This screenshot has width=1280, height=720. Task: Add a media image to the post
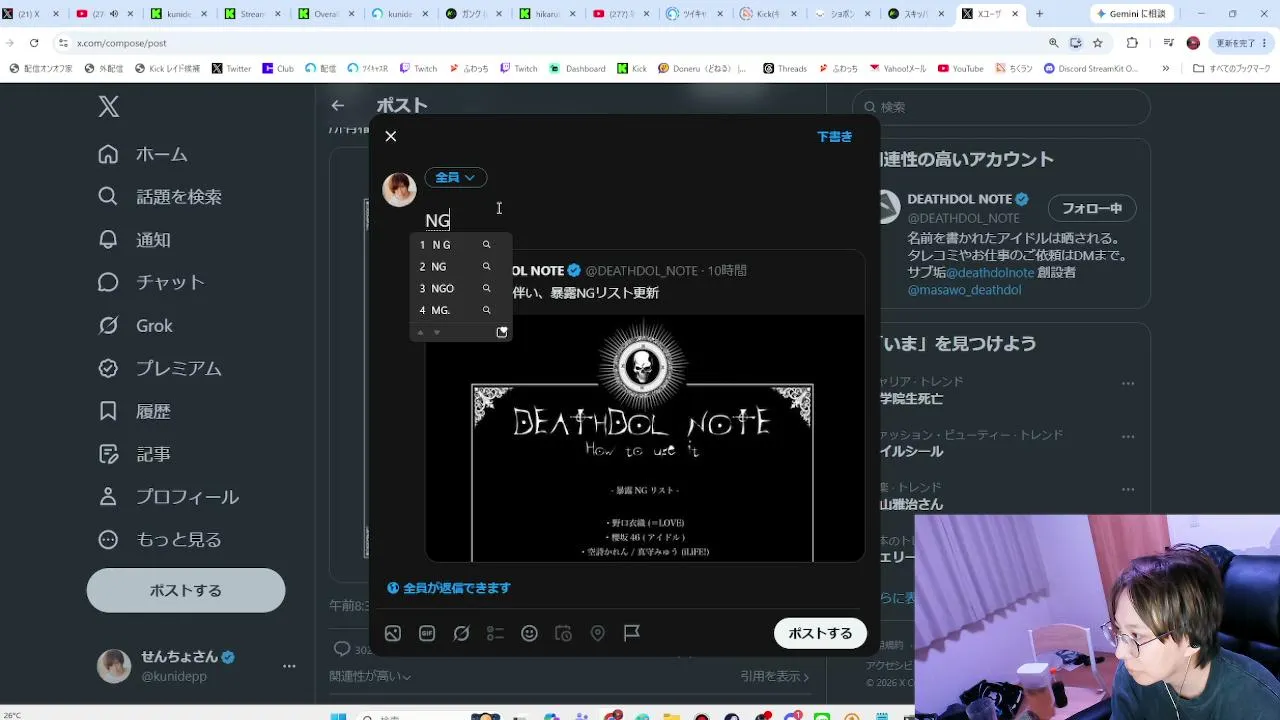pyautogui.click(x=393, y=633)
